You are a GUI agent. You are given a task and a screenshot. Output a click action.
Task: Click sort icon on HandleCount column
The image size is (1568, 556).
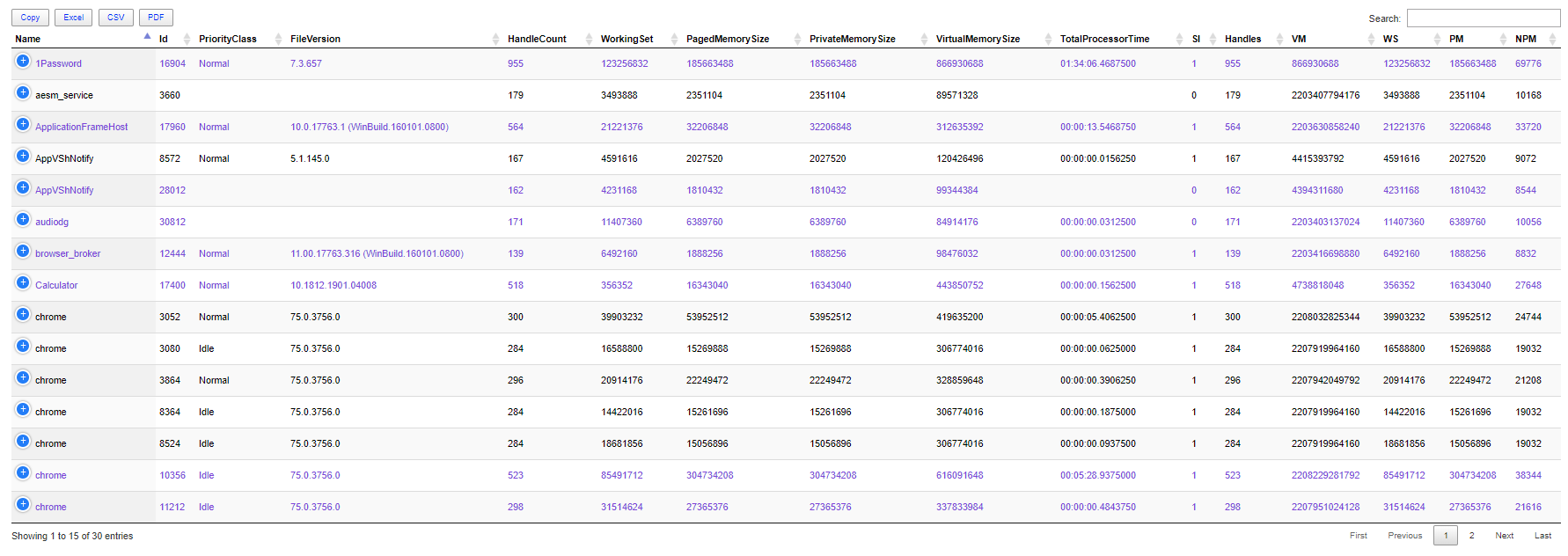click(589, 39)
